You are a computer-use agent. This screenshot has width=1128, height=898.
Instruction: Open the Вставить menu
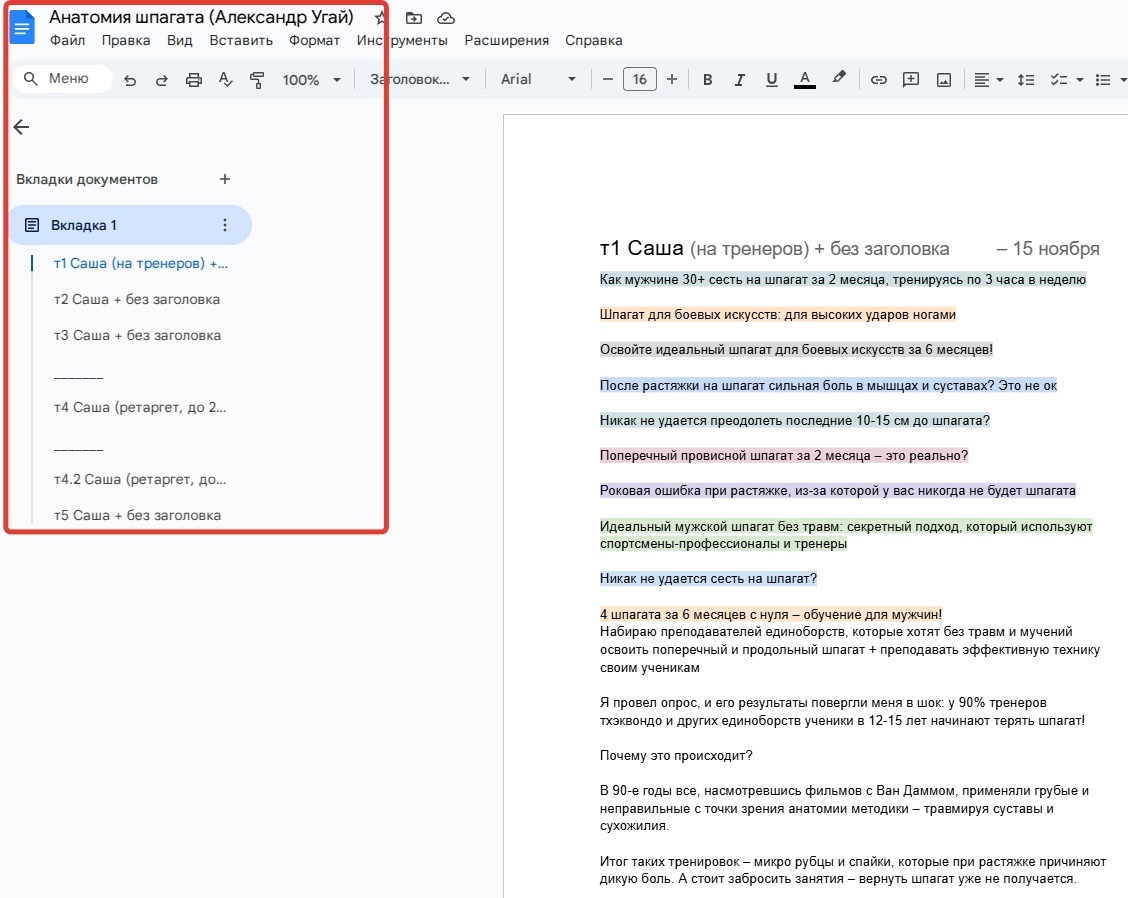click(241, 41)
